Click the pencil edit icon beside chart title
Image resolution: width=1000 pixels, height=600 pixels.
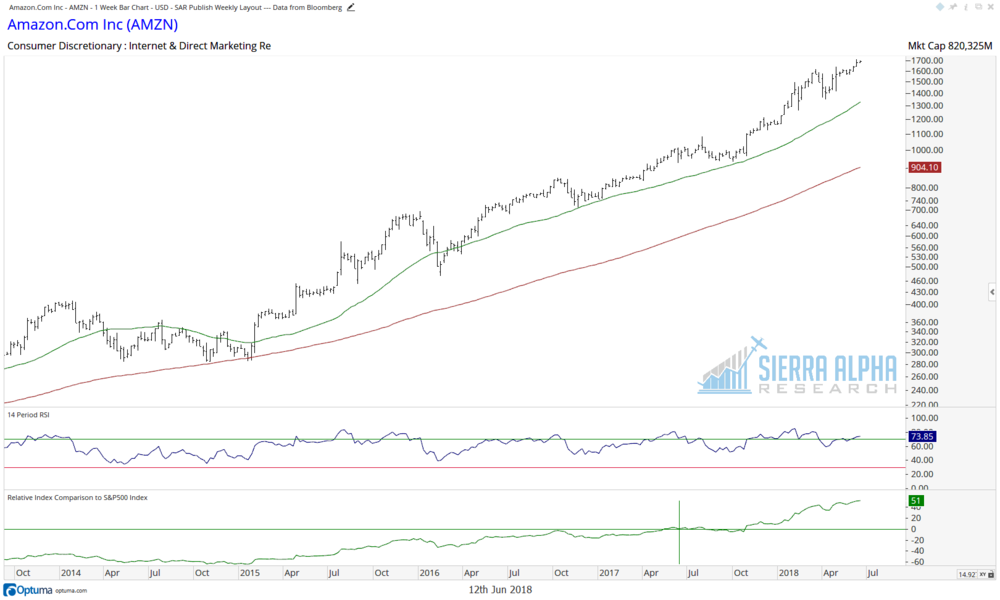click(x=351, y=8)
